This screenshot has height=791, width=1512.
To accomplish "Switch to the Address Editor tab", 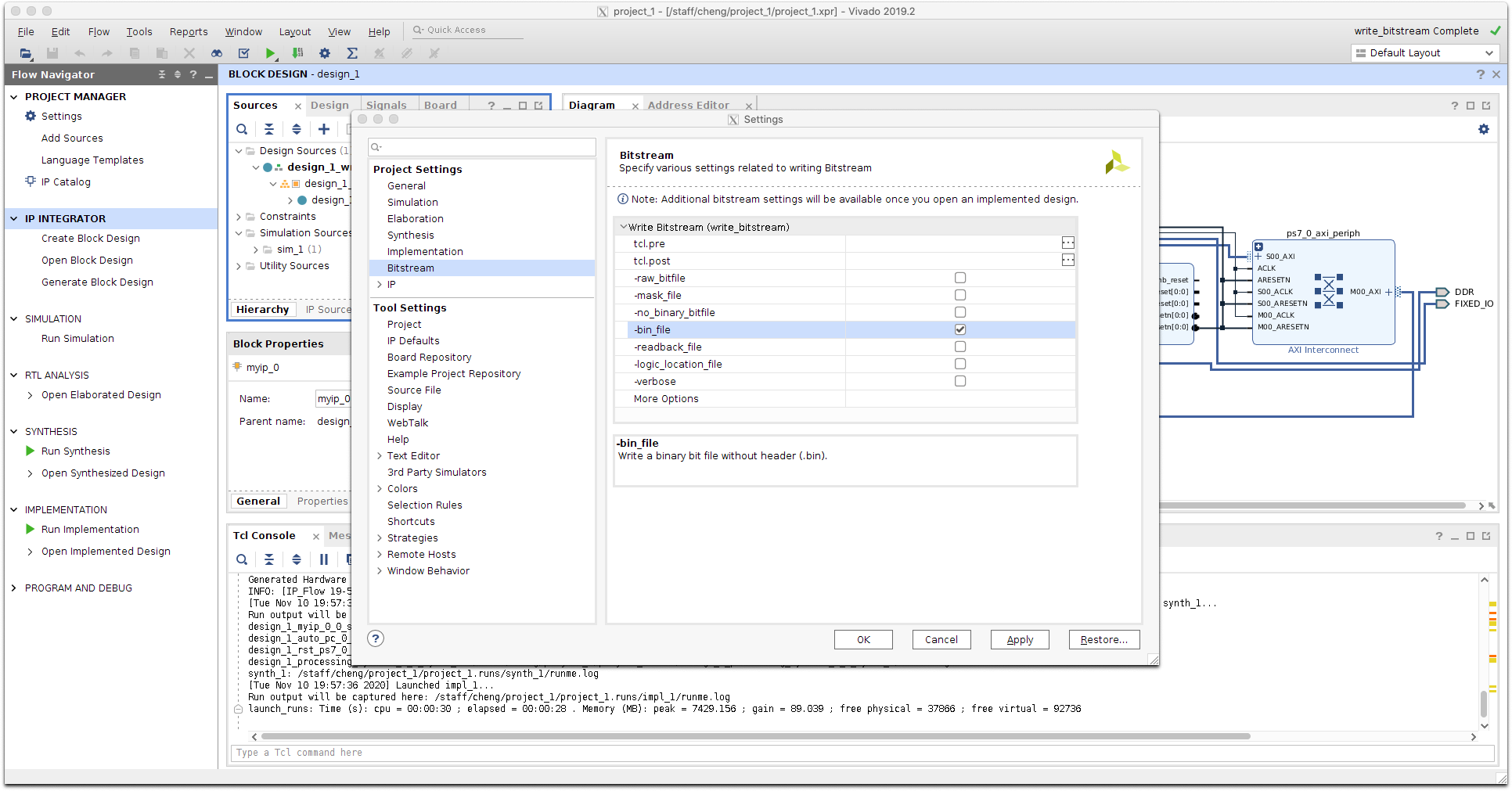I will pyautogui.click(x=688, y=105).
